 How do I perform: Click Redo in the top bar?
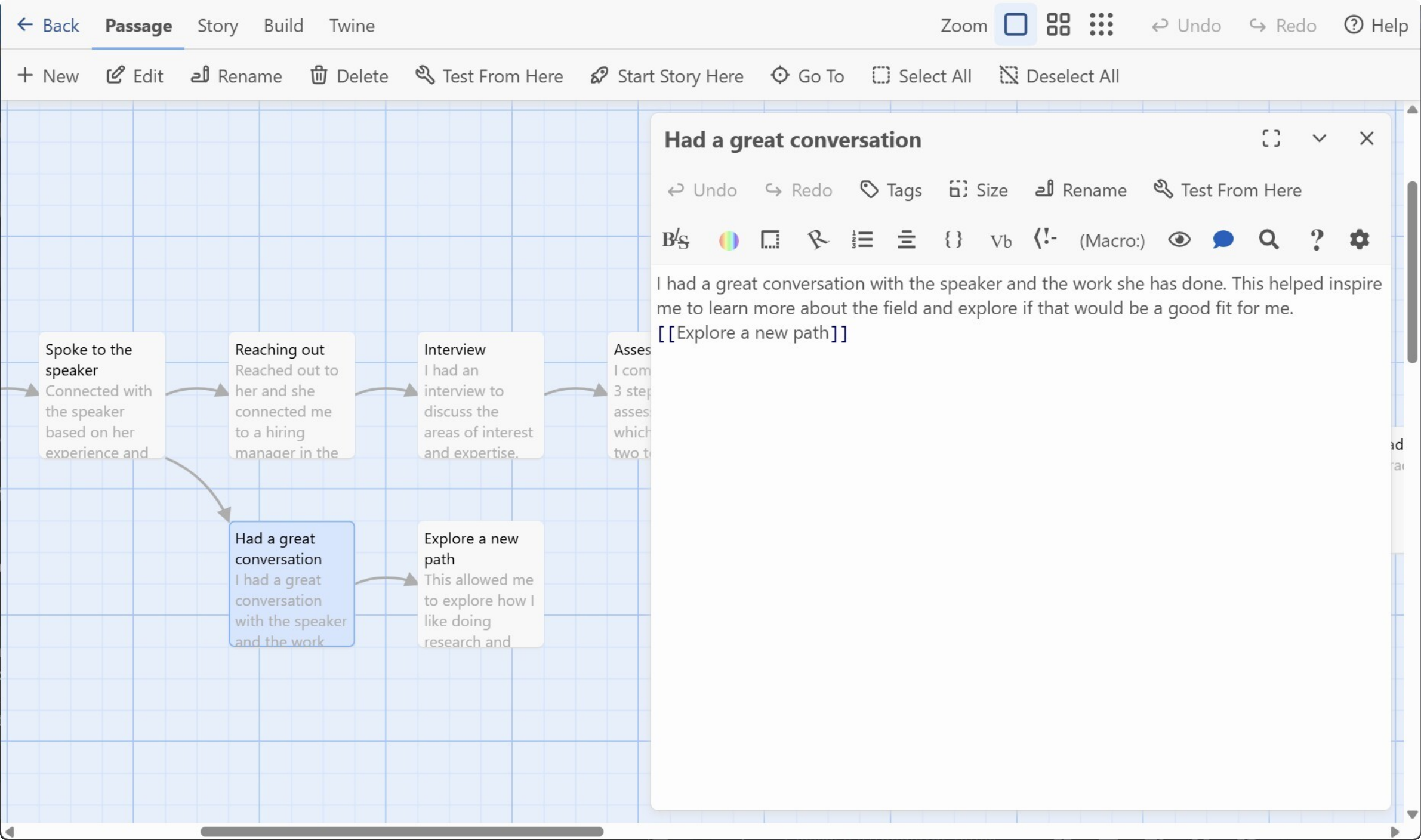pos(1283,26)
